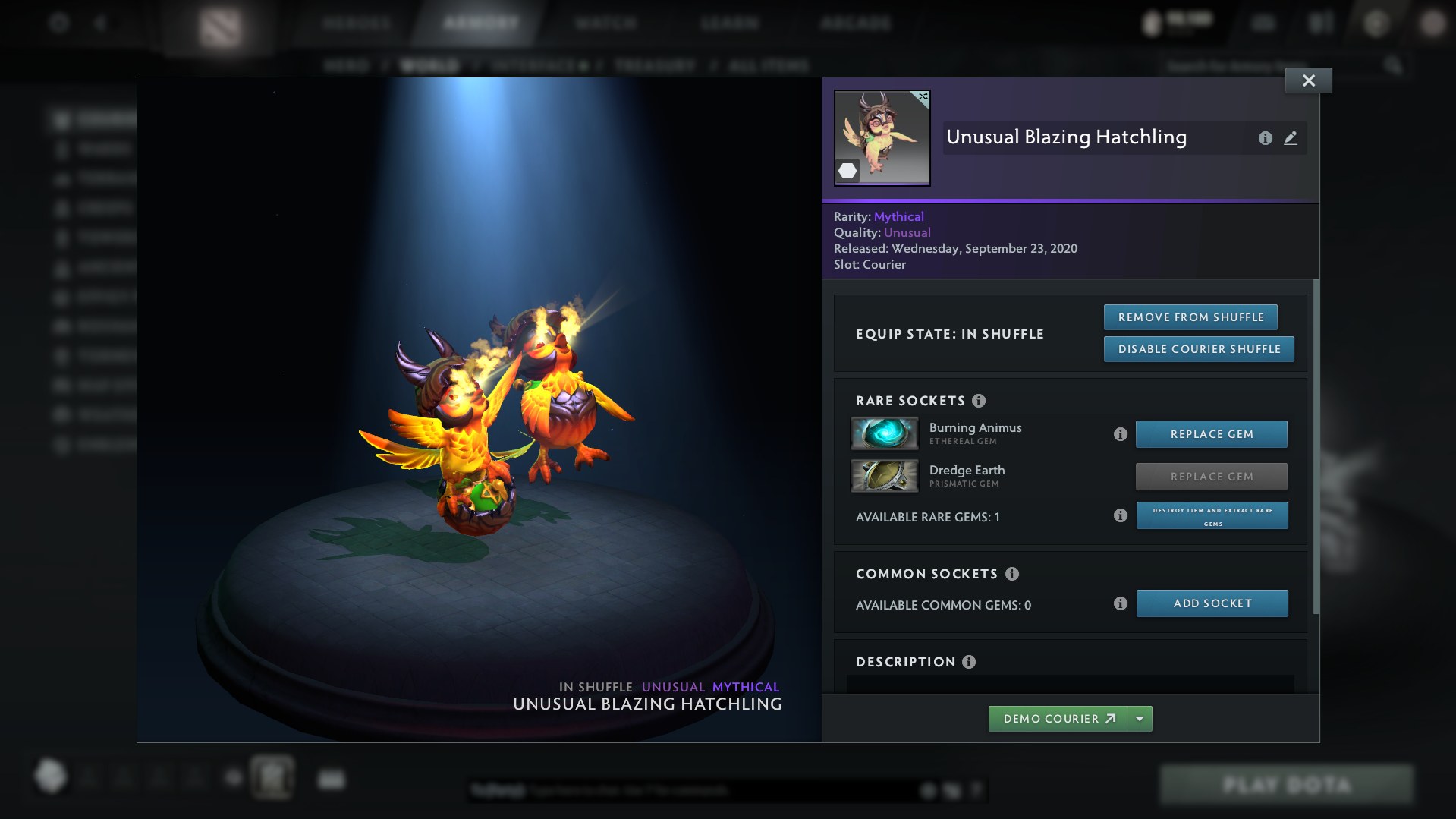1456x819 pixels.
Task: Click the Unusual quality value
Action: coord(907,232)
